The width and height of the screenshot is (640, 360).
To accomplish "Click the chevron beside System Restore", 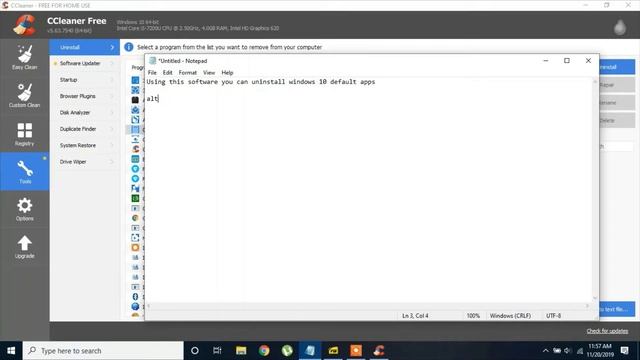I will tap(112, 145).
